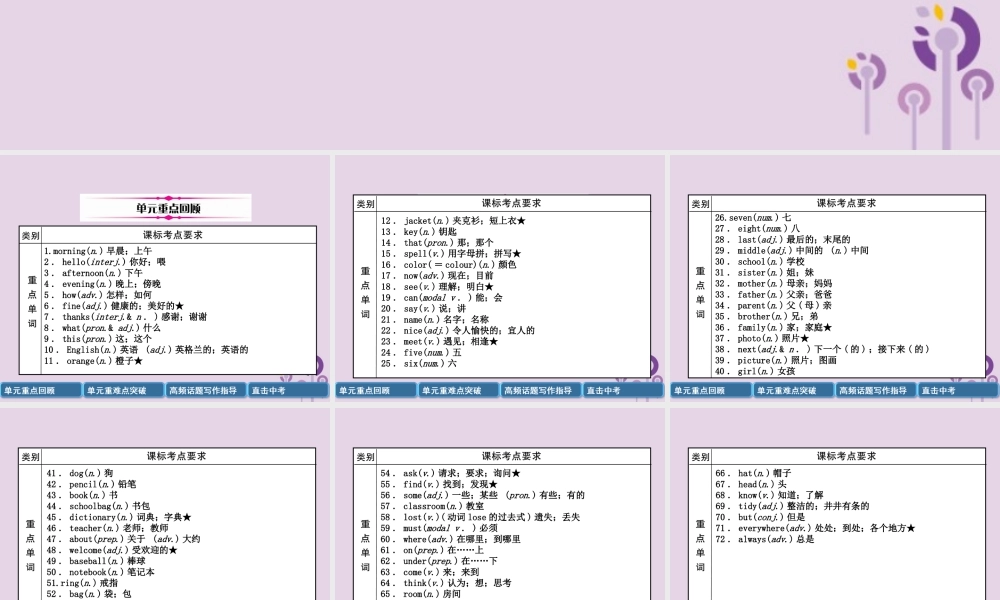Image resolution: width=1000 pixels, height=600 pixels.
Task: Click 高频话题写作指导 button under the seven word list
Action: pos(876,390)
